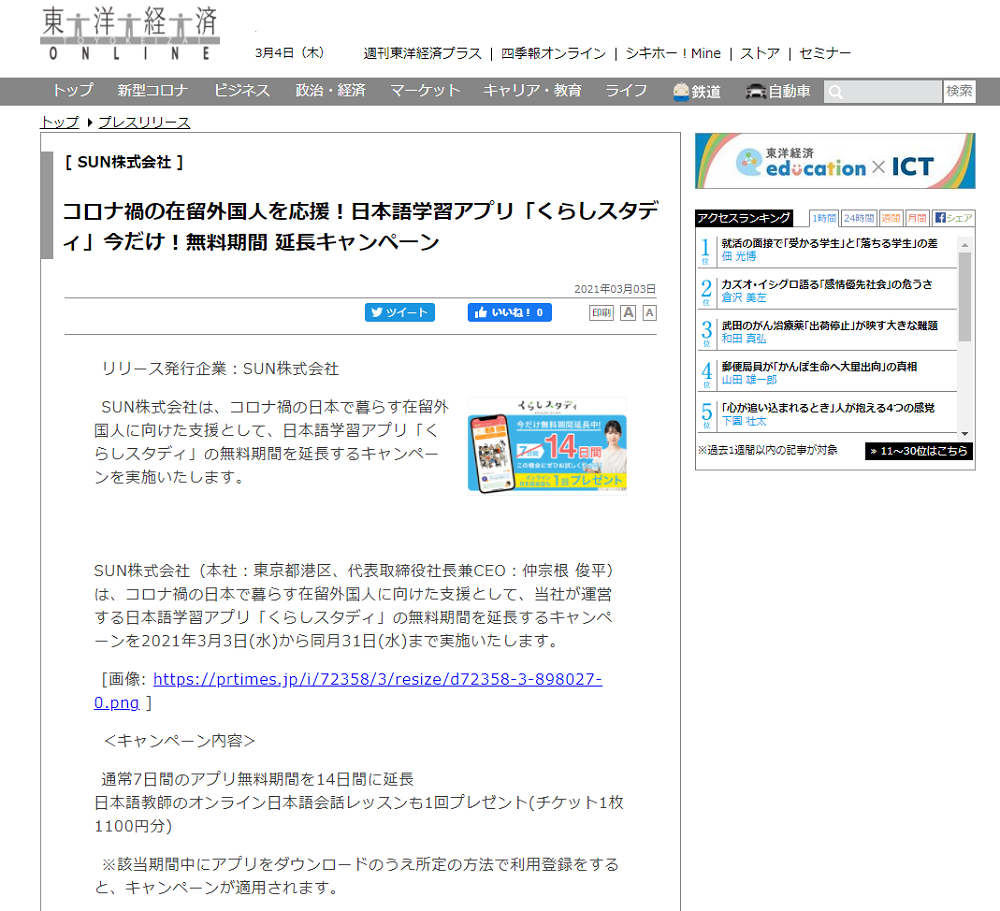Click the 11～30位はこちら button

(918, 451)
